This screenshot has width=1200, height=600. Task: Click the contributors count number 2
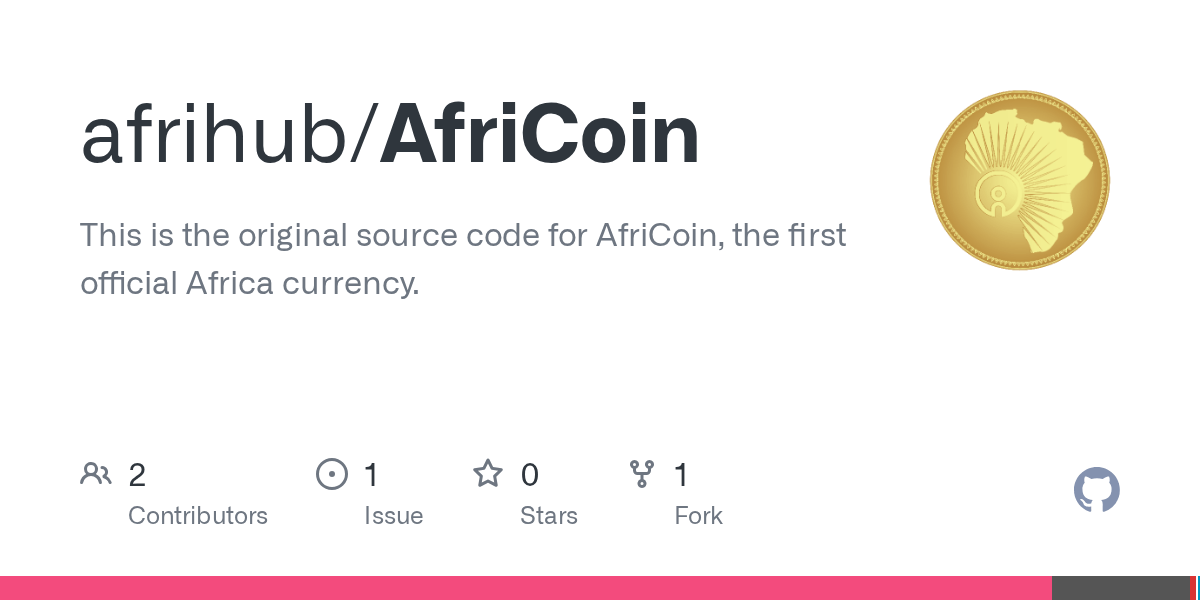(x=138, y=475)
